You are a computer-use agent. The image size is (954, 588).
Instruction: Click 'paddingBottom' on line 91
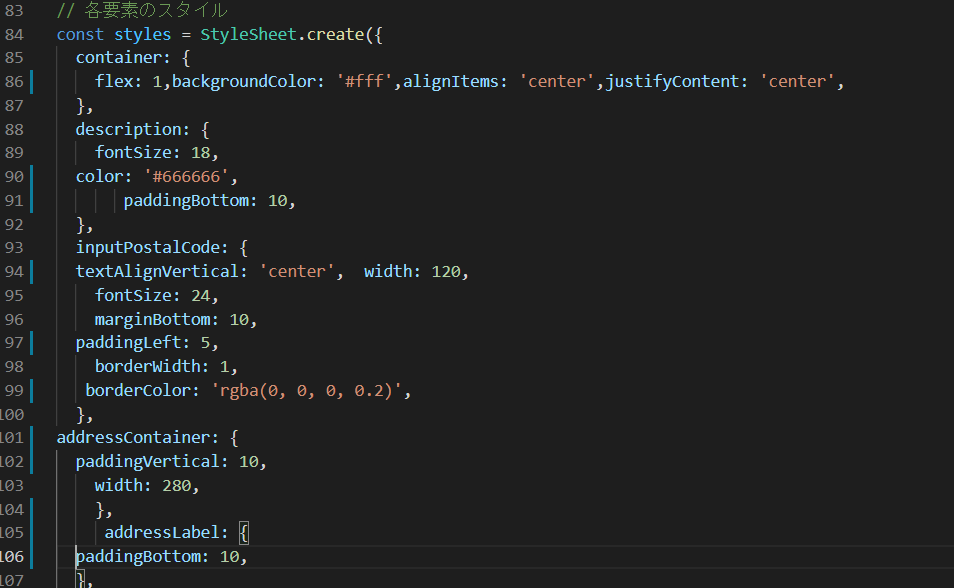(186, 201)
